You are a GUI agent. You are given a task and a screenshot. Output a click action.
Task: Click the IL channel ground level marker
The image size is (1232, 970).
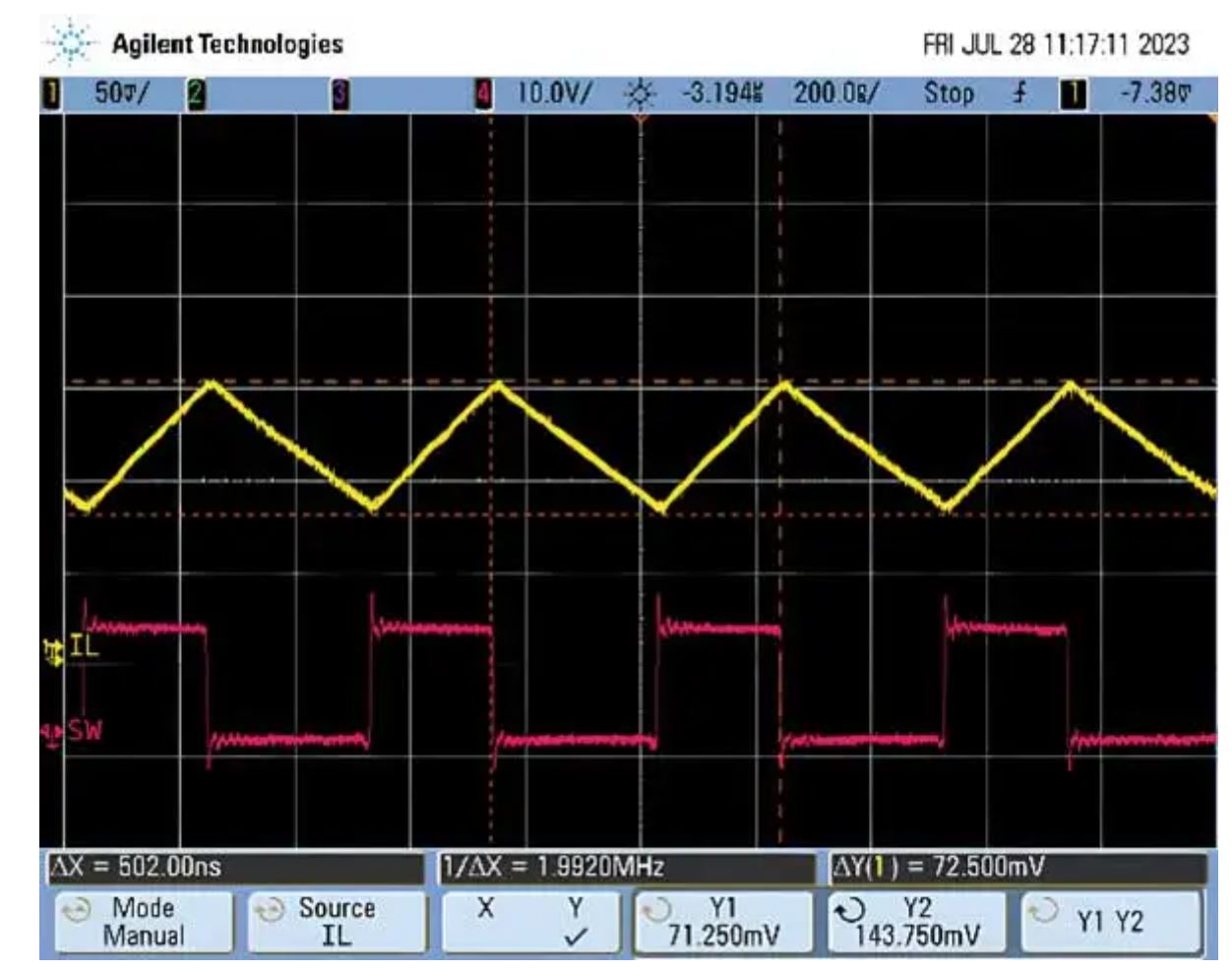[x=52, y=650]
